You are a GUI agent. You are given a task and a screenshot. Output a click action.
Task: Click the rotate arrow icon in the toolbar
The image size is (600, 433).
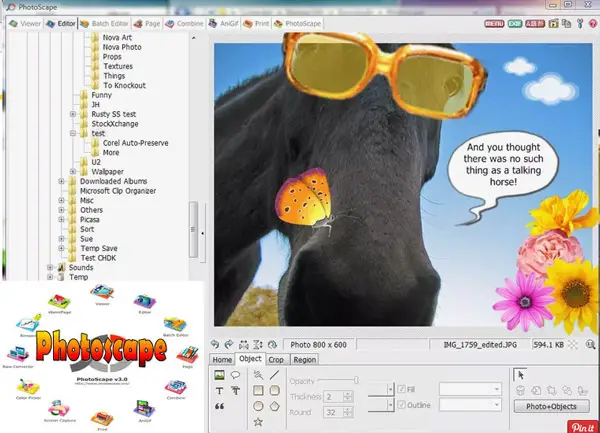tap(272, 344)
